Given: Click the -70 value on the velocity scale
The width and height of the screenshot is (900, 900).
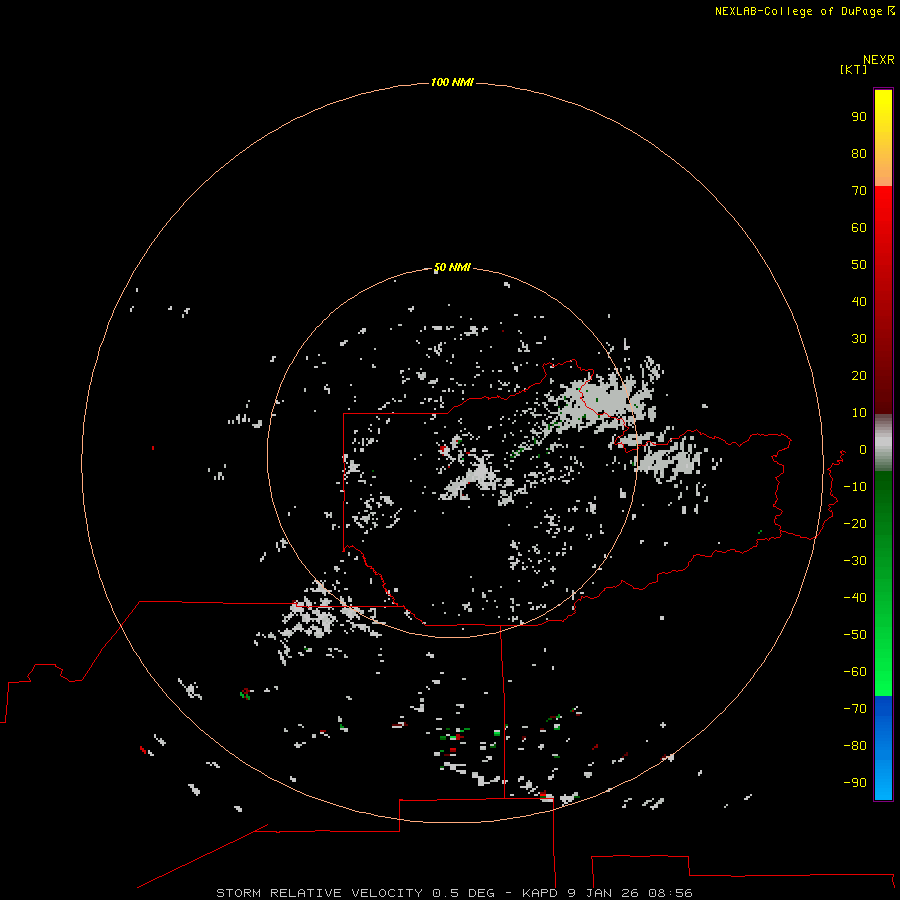Looking at the screenshot, I should point(855,709).
